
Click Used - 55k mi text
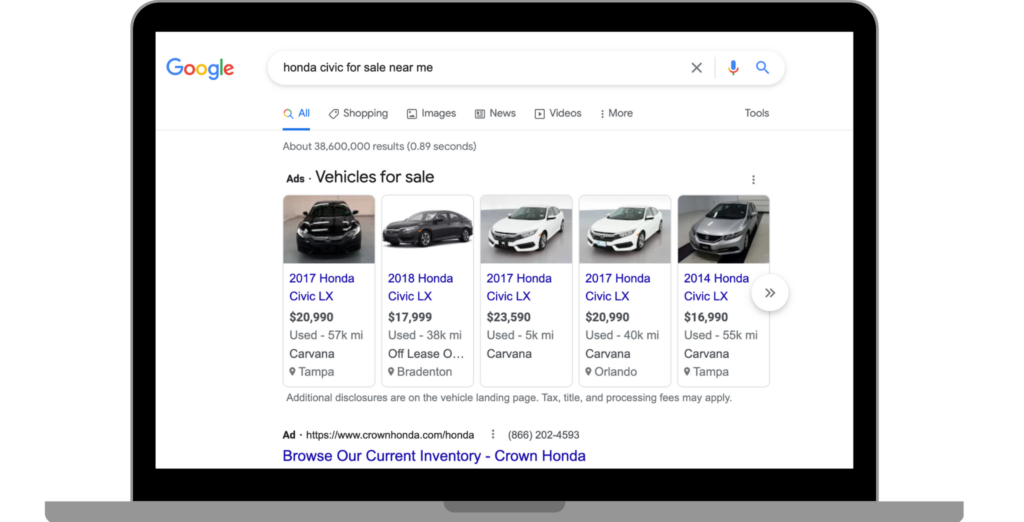pyautogui.click(x=721, y=335)
